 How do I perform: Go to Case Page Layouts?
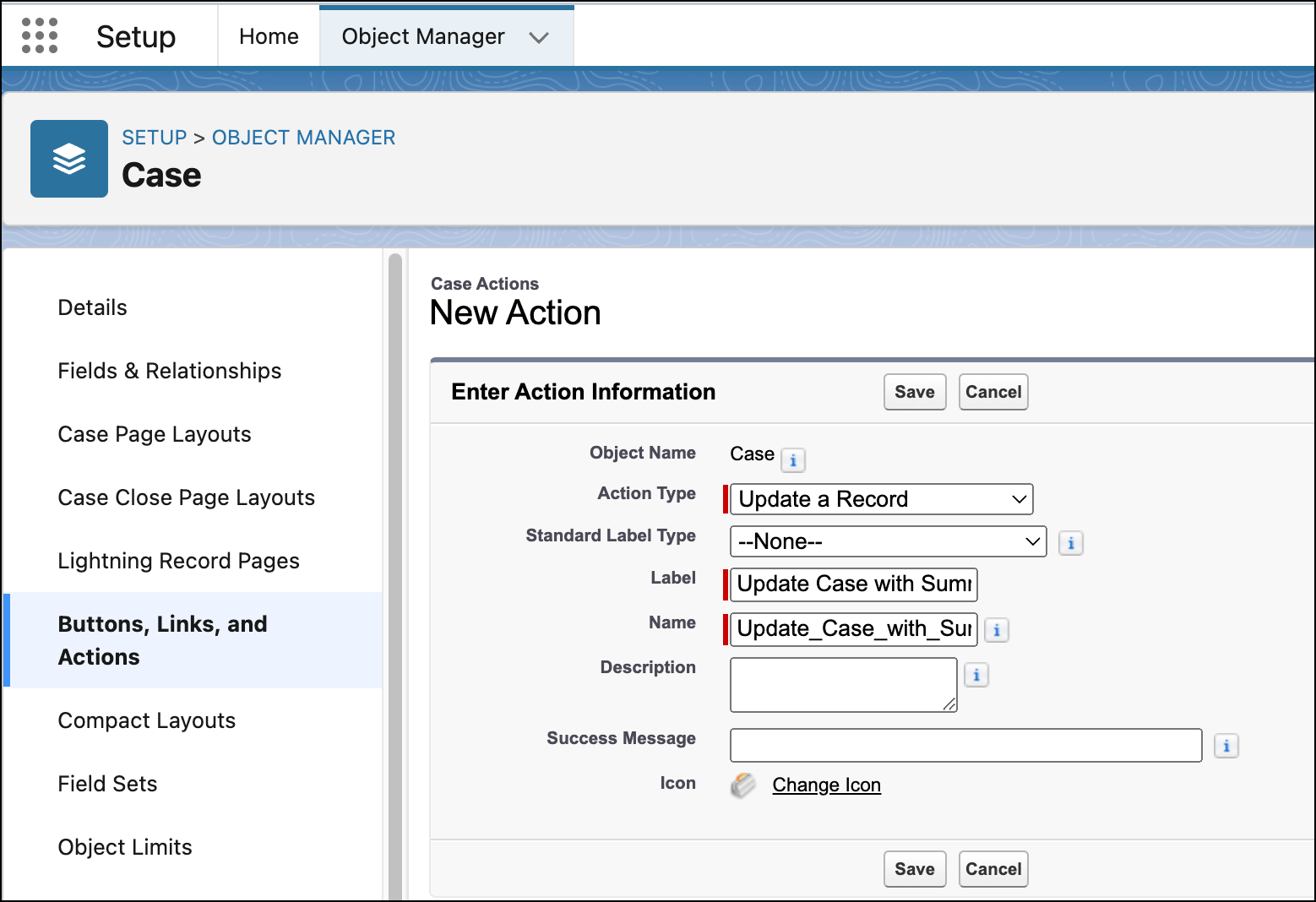click(154, 434)
